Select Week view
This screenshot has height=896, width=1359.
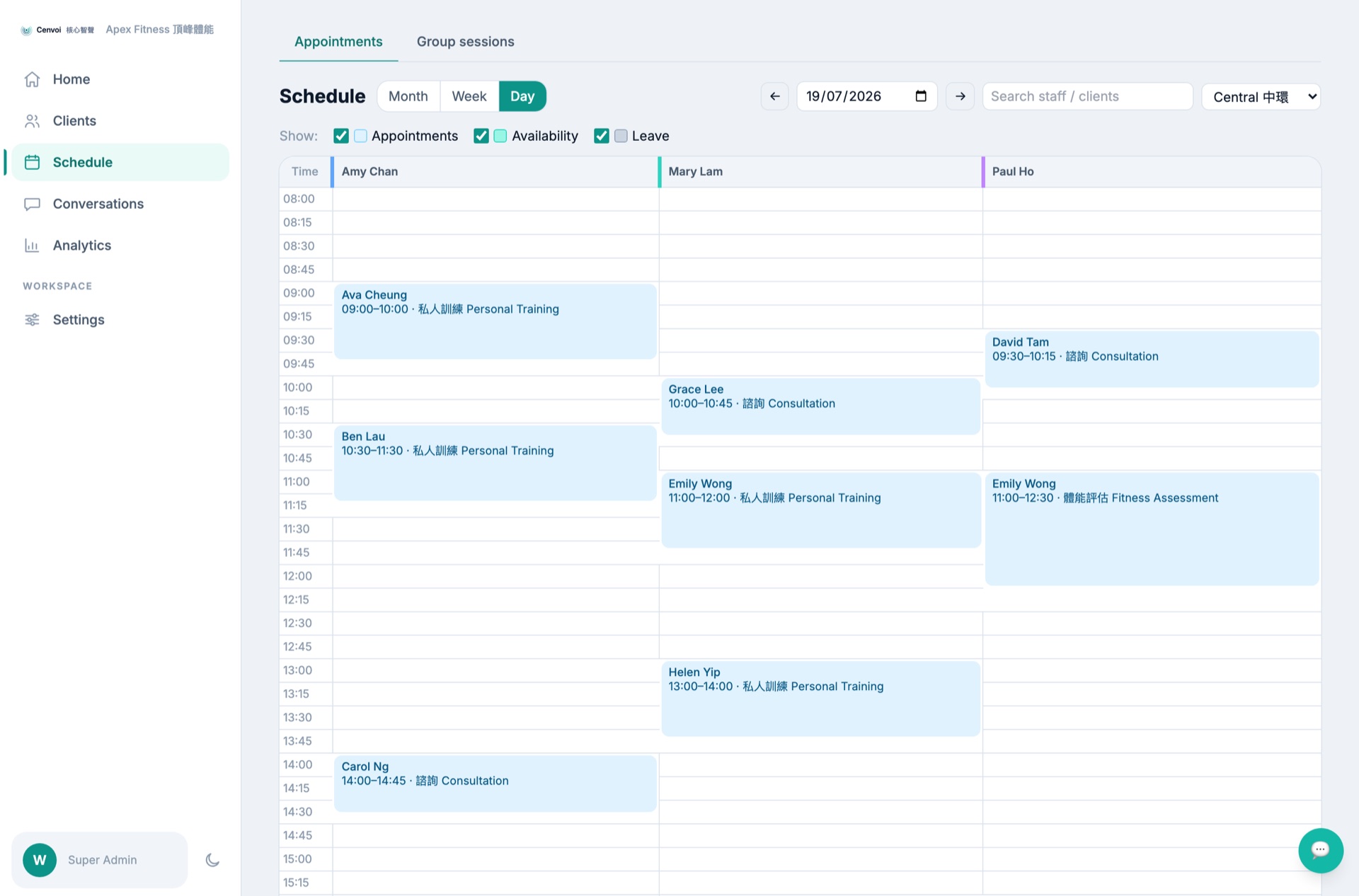(x=469, y=96)
